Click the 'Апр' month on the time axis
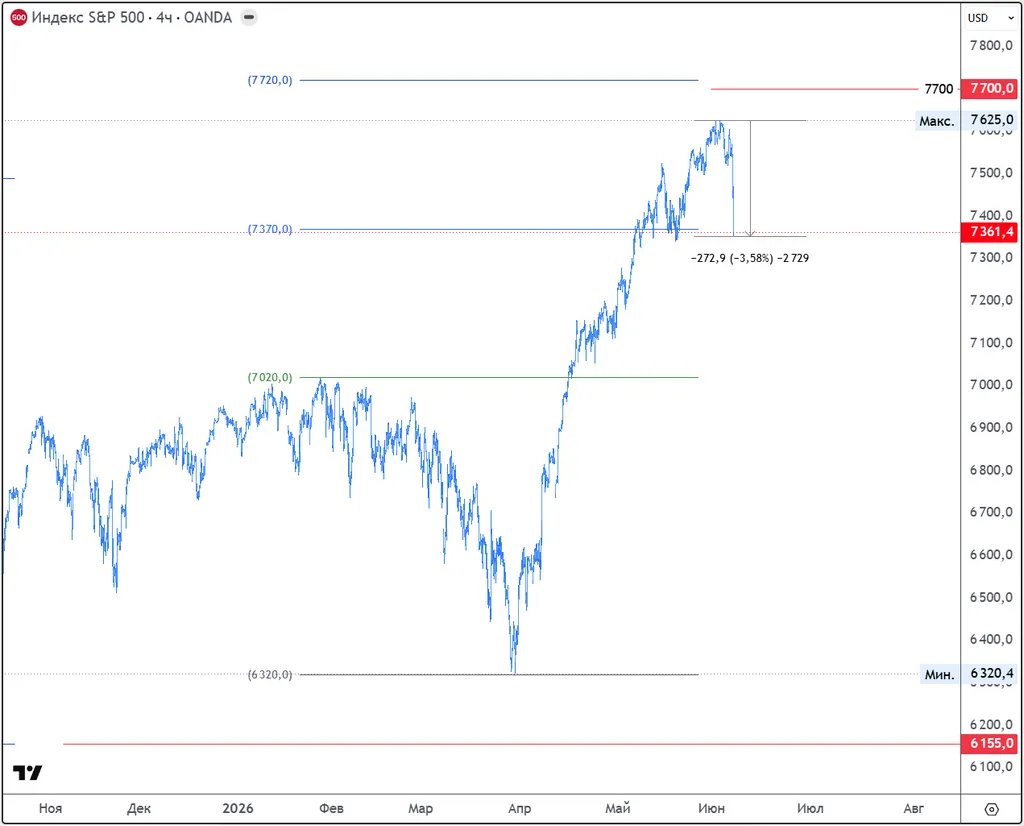 tap(519, 808)
